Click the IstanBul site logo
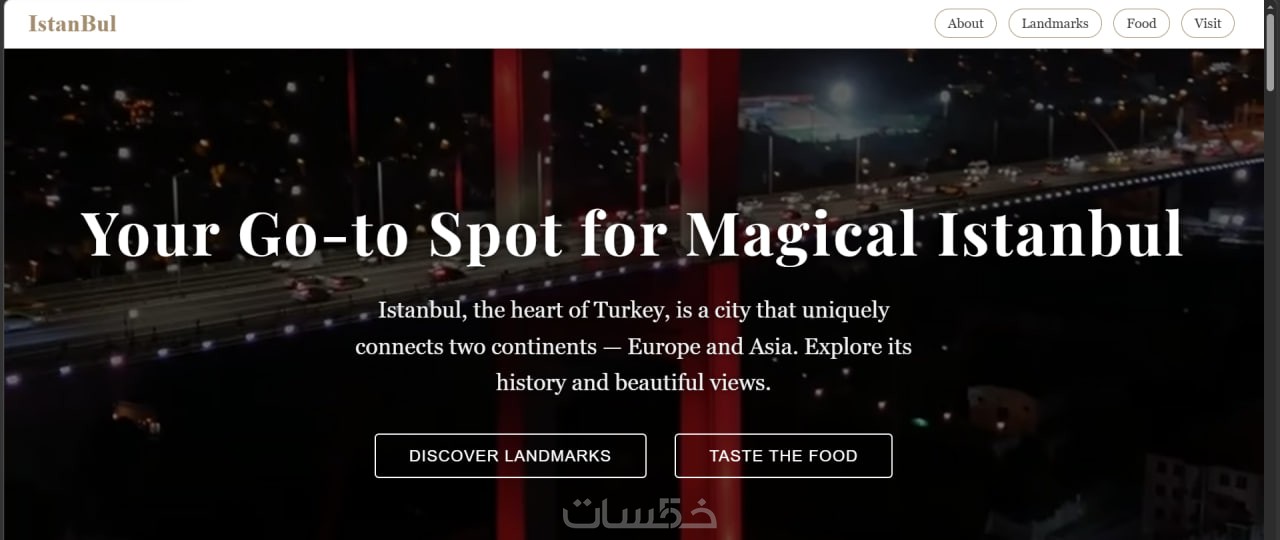This screenshot has height=540, width=1280. pos(72,23)
